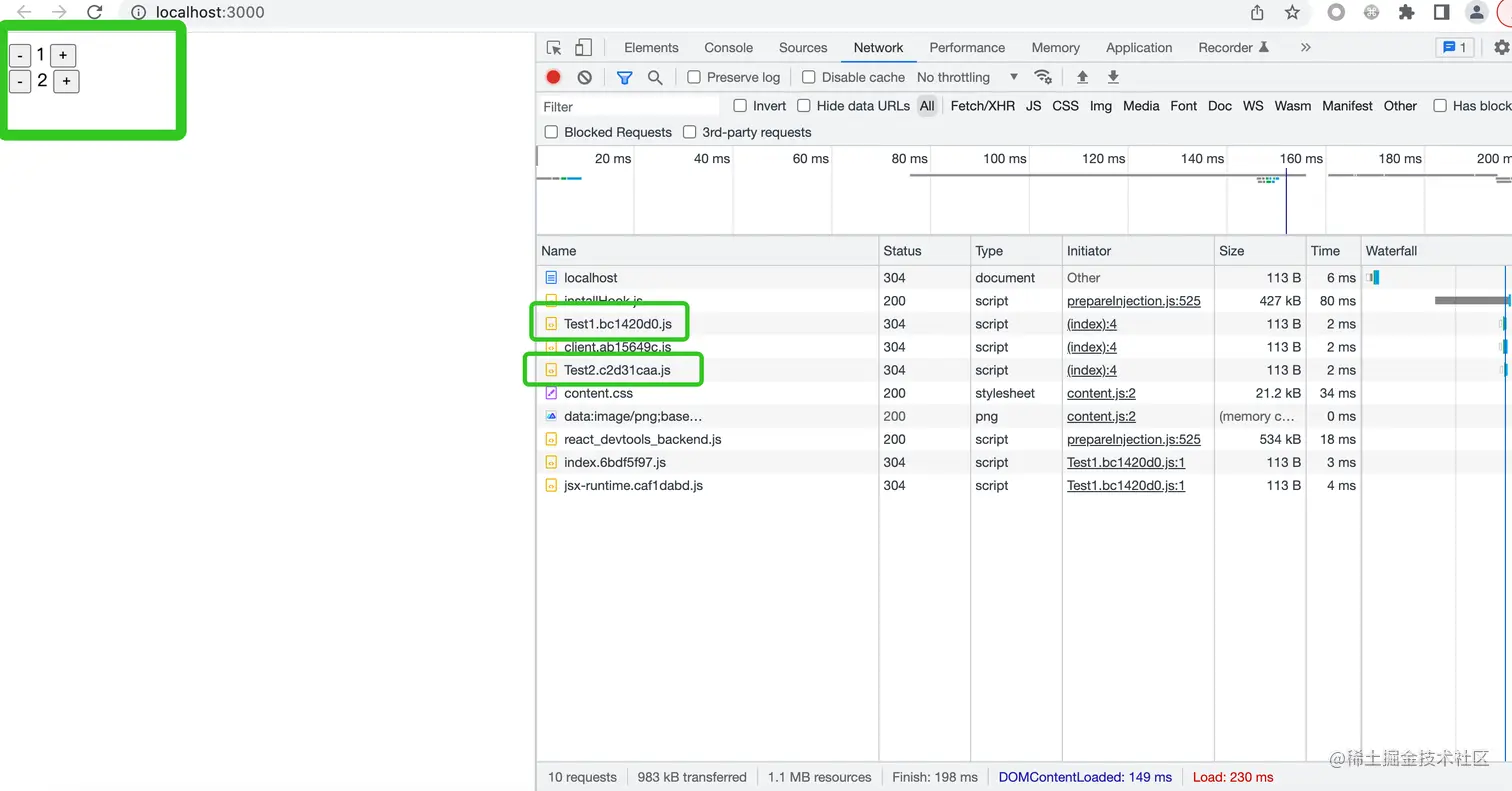Open the site information icon beside localhost:3000
Viewport: 1512px width, 791px height.
[138, 12]
